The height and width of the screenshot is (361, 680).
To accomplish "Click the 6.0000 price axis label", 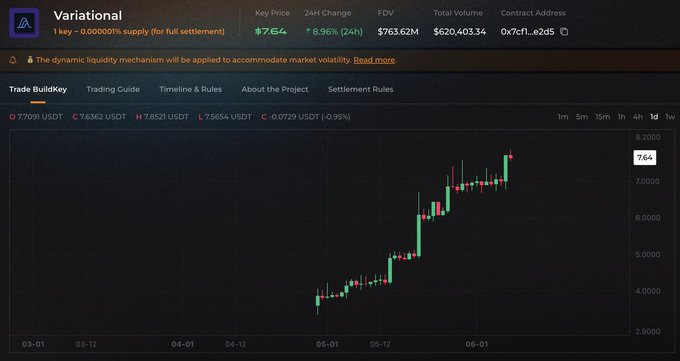I will click(647, 218).
